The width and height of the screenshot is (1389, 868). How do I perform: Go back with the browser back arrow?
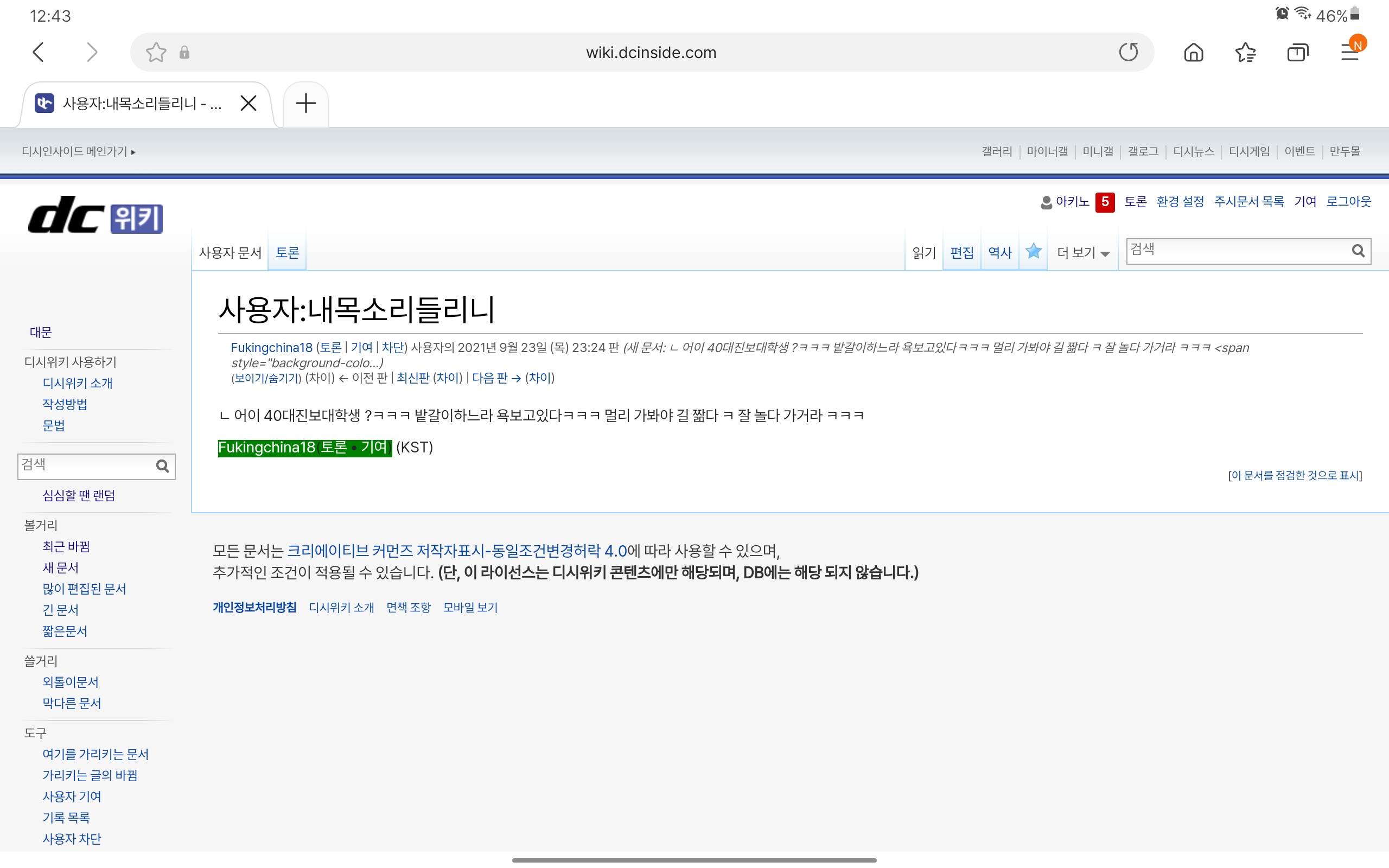point(39,52)
